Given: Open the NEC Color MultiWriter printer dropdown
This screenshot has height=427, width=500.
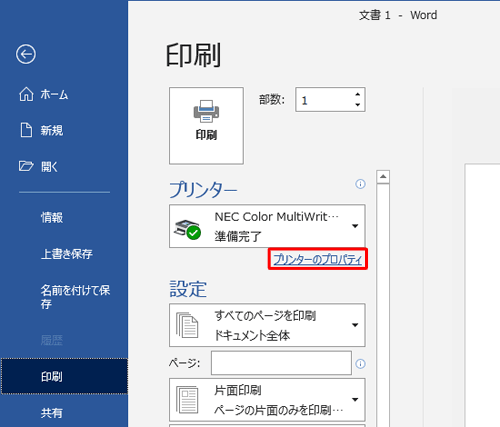Looking at the screenshot, I should coord(267,226).
